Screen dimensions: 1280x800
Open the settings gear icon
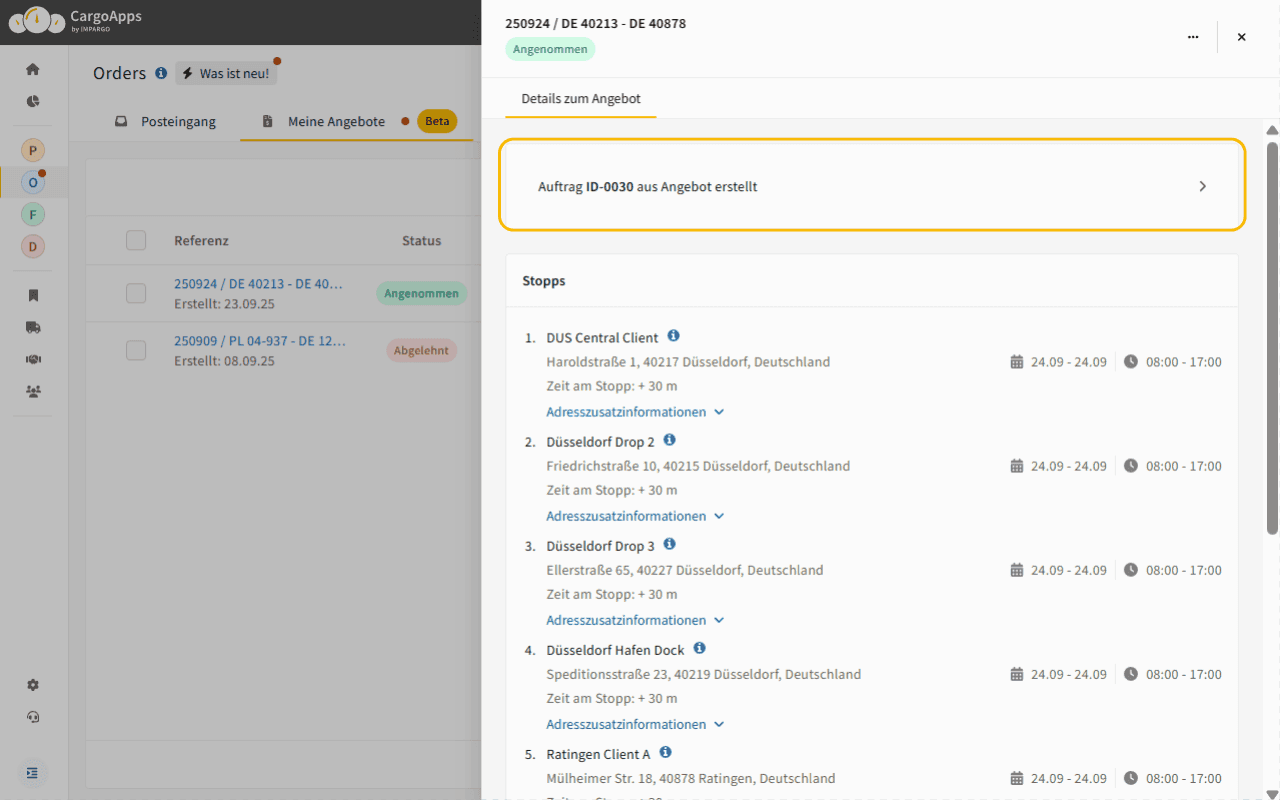click(x=32, y=685)
